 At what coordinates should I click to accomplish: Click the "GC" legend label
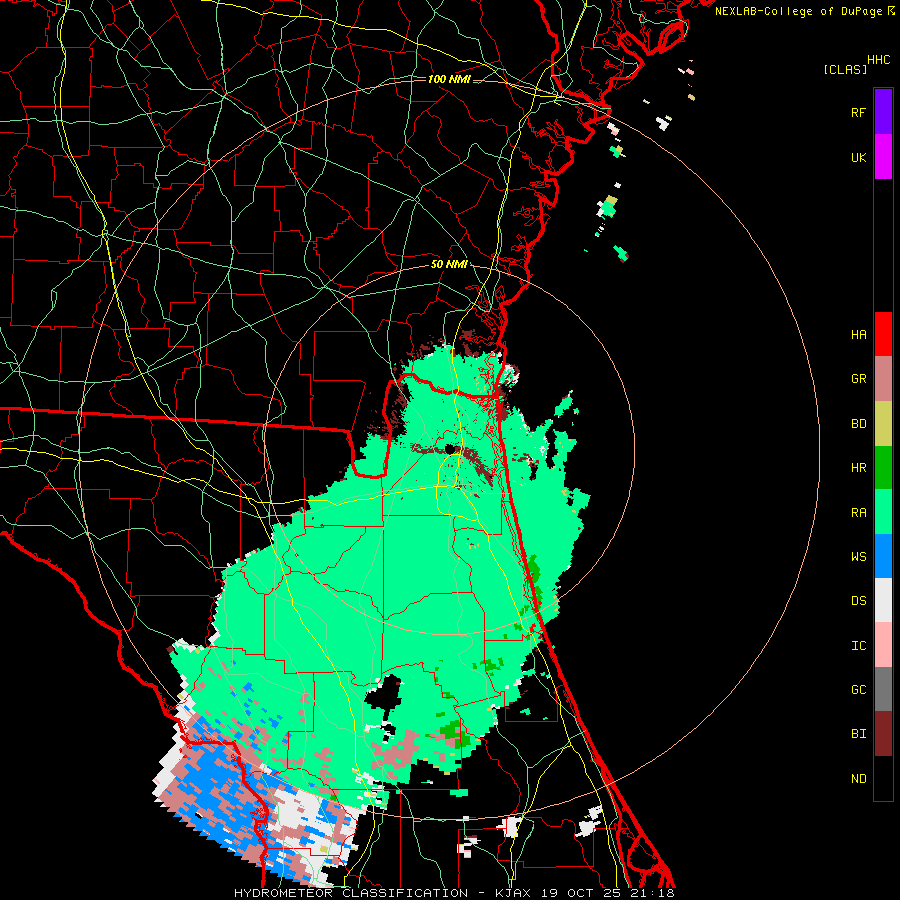(858, 690)
